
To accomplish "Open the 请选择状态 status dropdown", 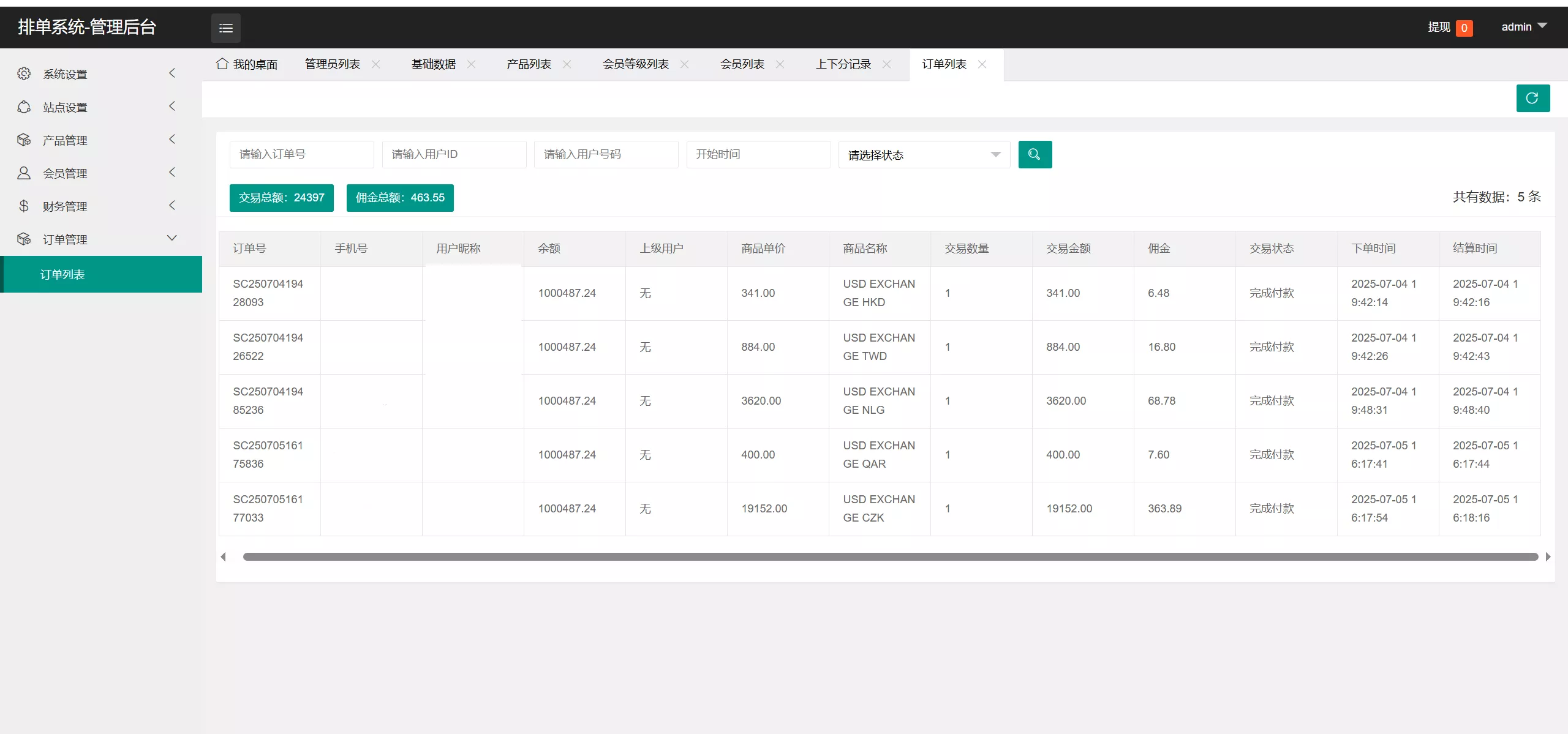I will coord(923,154).
